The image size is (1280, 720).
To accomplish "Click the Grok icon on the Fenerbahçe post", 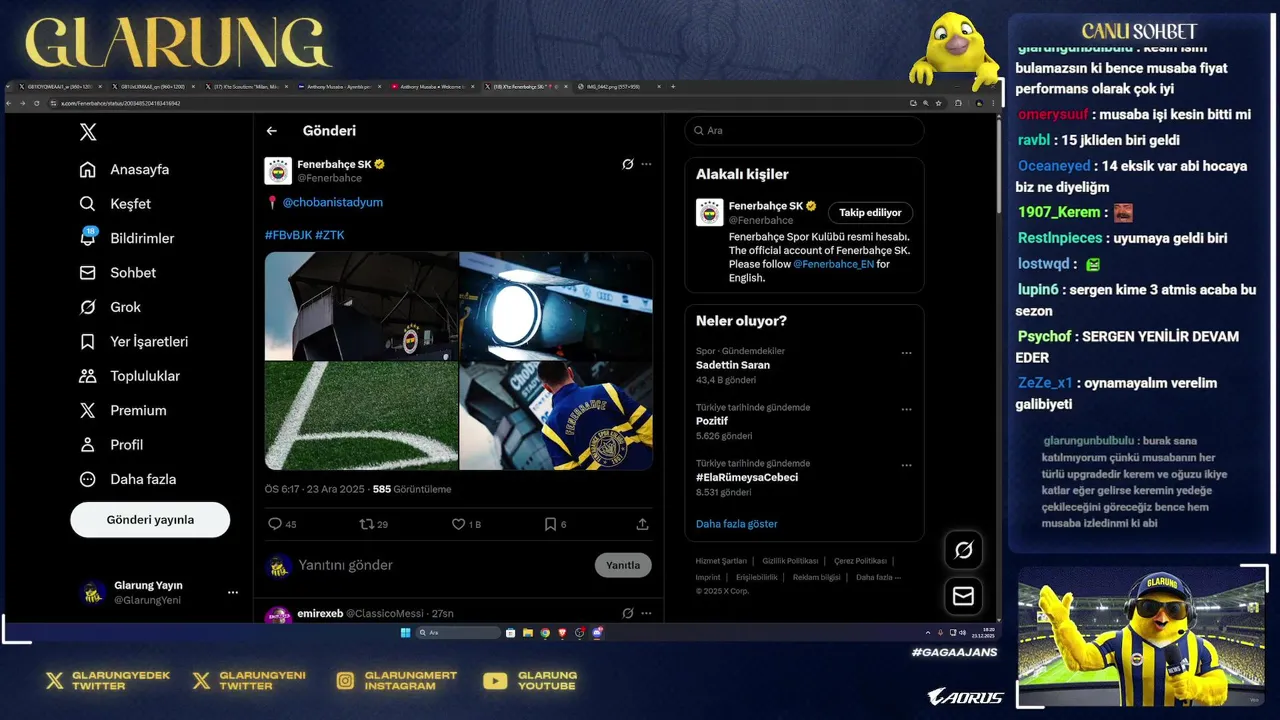I will click(628, 164).
